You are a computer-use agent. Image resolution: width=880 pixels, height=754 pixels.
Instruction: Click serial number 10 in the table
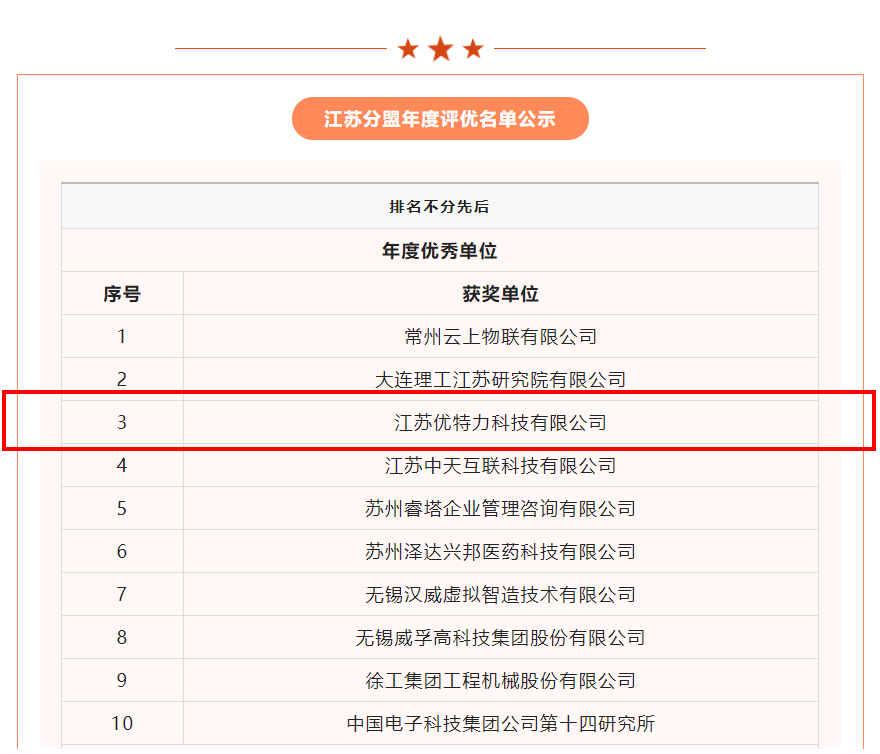point(122,724)
